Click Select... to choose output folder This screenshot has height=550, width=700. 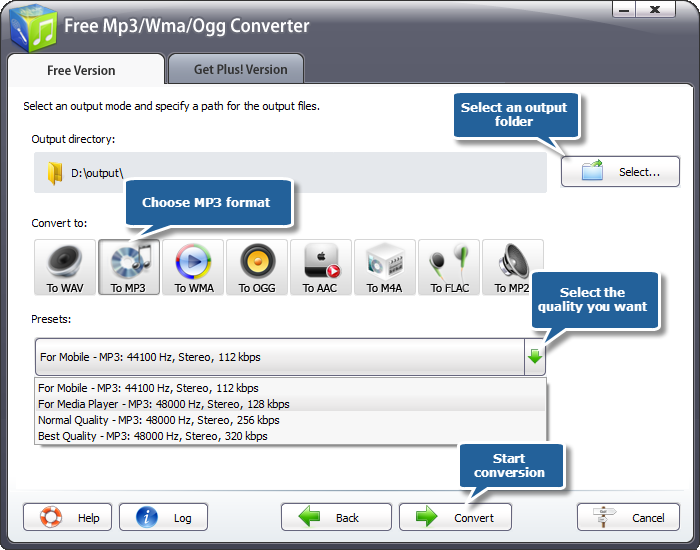(x=620, y=171)
